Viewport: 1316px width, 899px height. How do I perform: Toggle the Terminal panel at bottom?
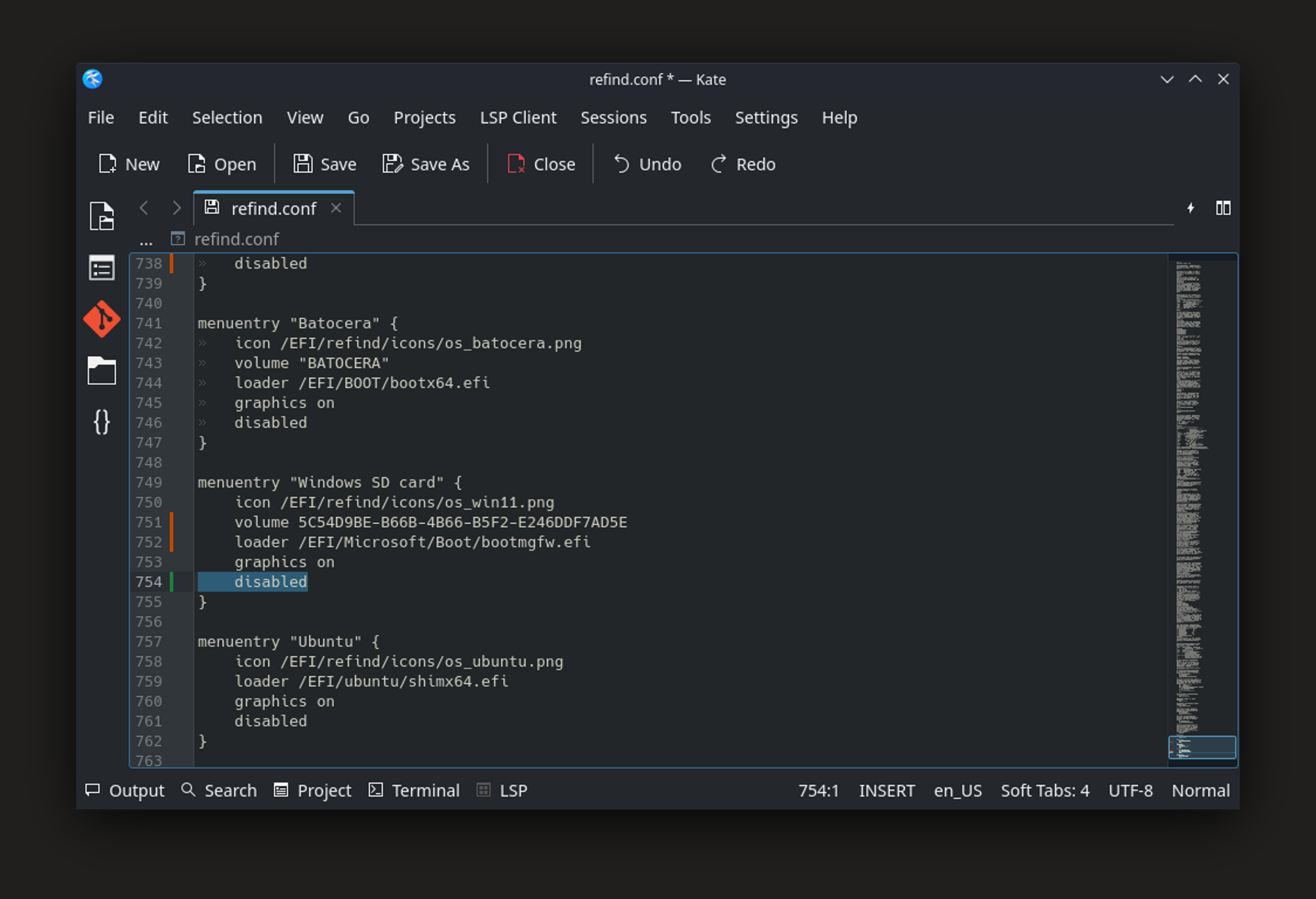[414, 791]
